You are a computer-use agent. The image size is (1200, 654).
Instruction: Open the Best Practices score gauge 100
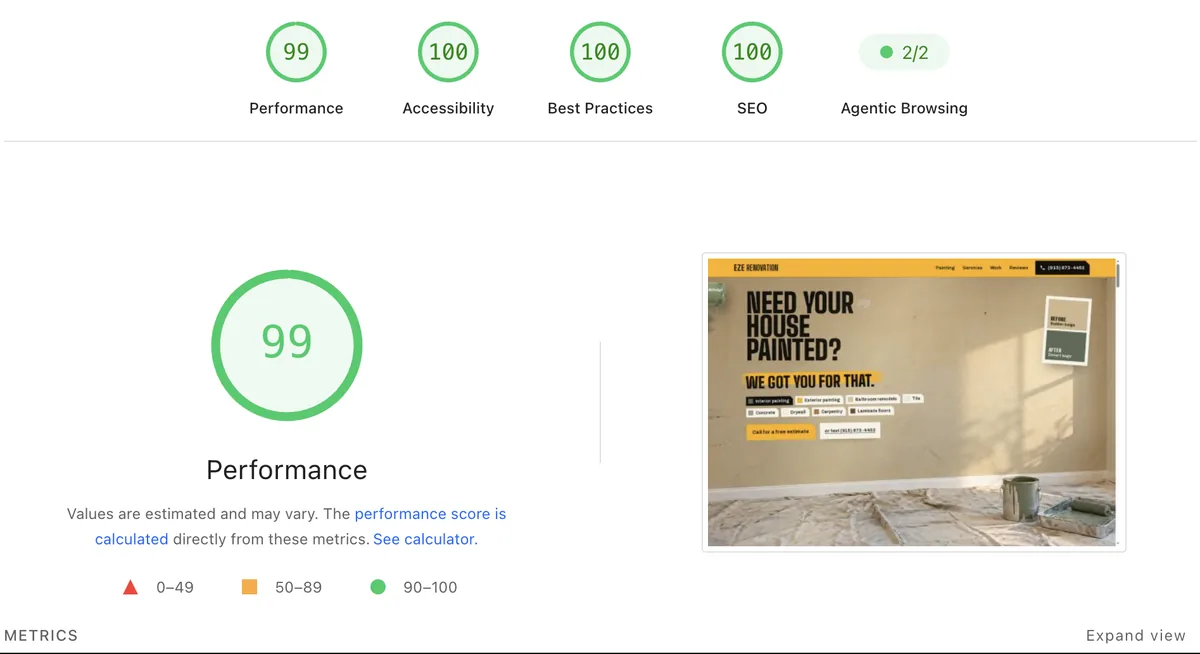[x=600, y=52]
